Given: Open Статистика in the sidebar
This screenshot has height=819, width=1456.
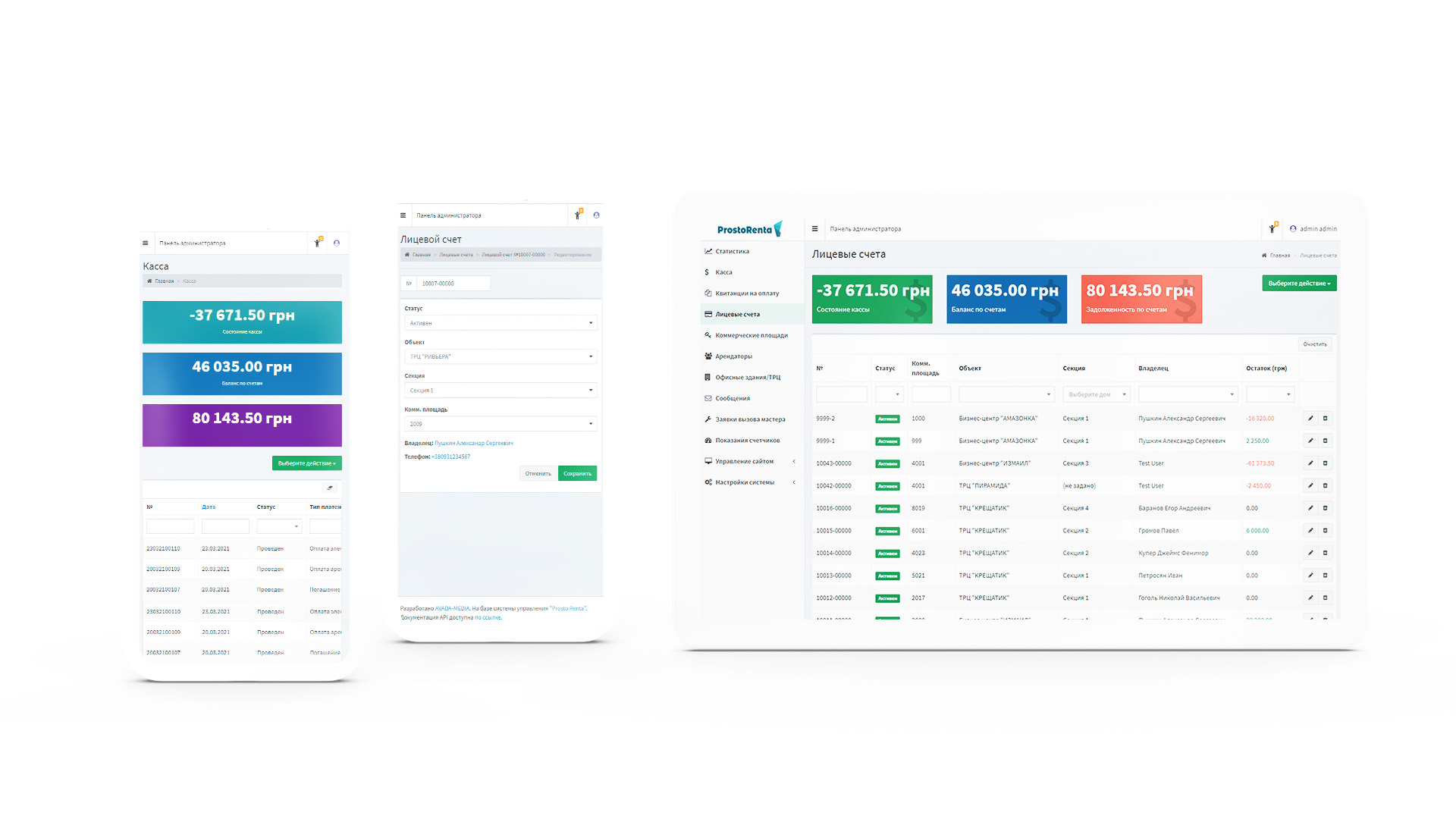Looking at the screenshot, I should click(732, 251).
